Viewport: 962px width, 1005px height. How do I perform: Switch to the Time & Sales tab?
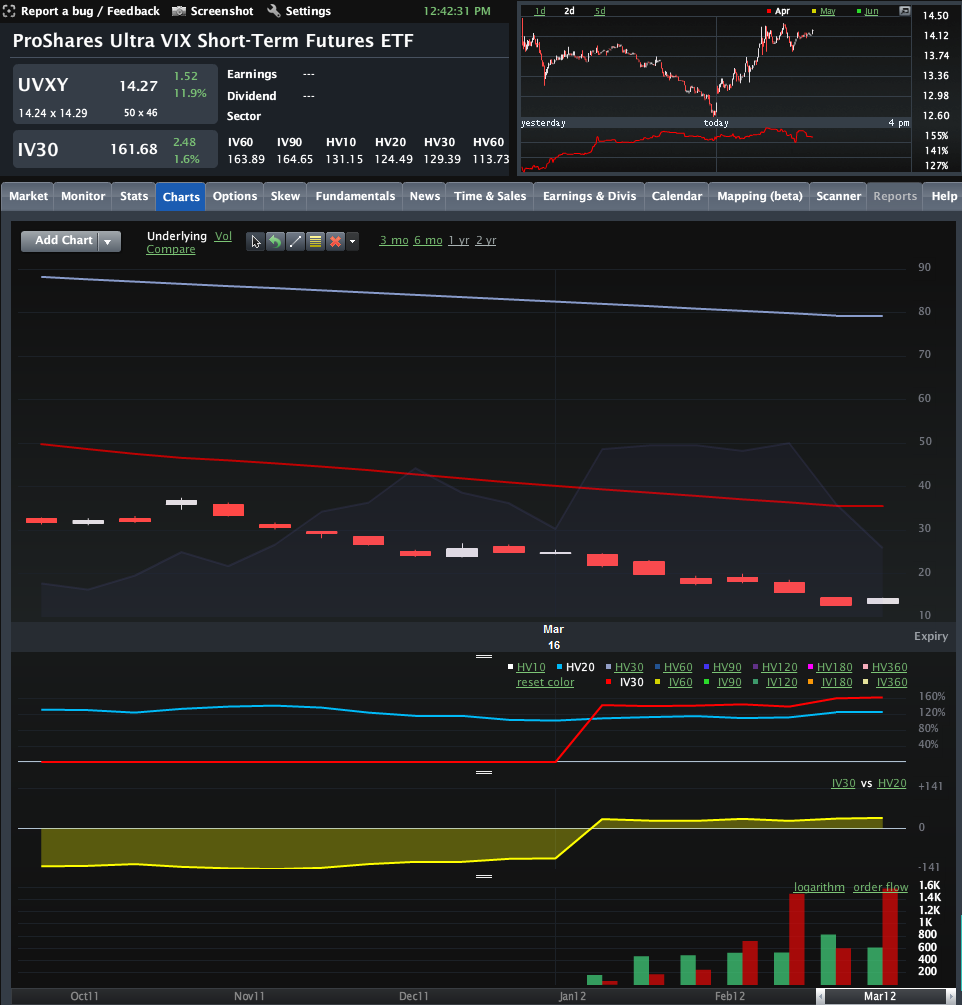490,196
